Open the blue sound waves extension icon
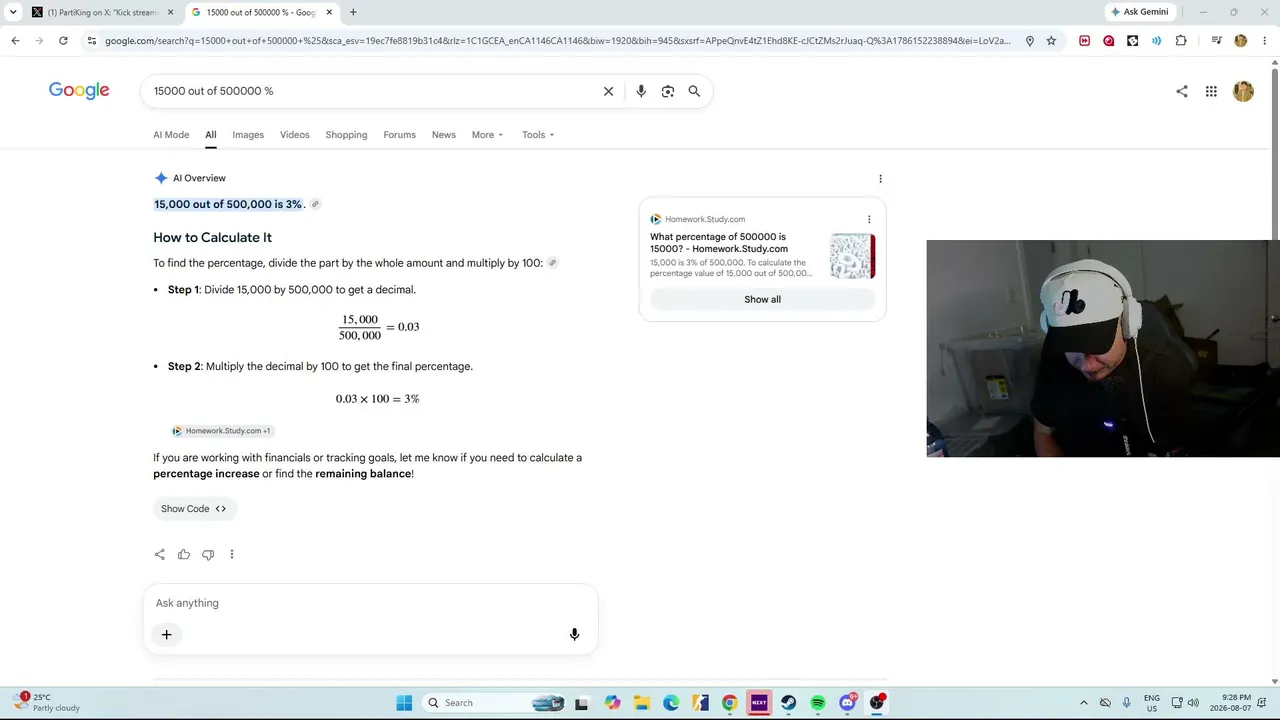The height and width of the screenshot is (720, 1280). 1156,41
